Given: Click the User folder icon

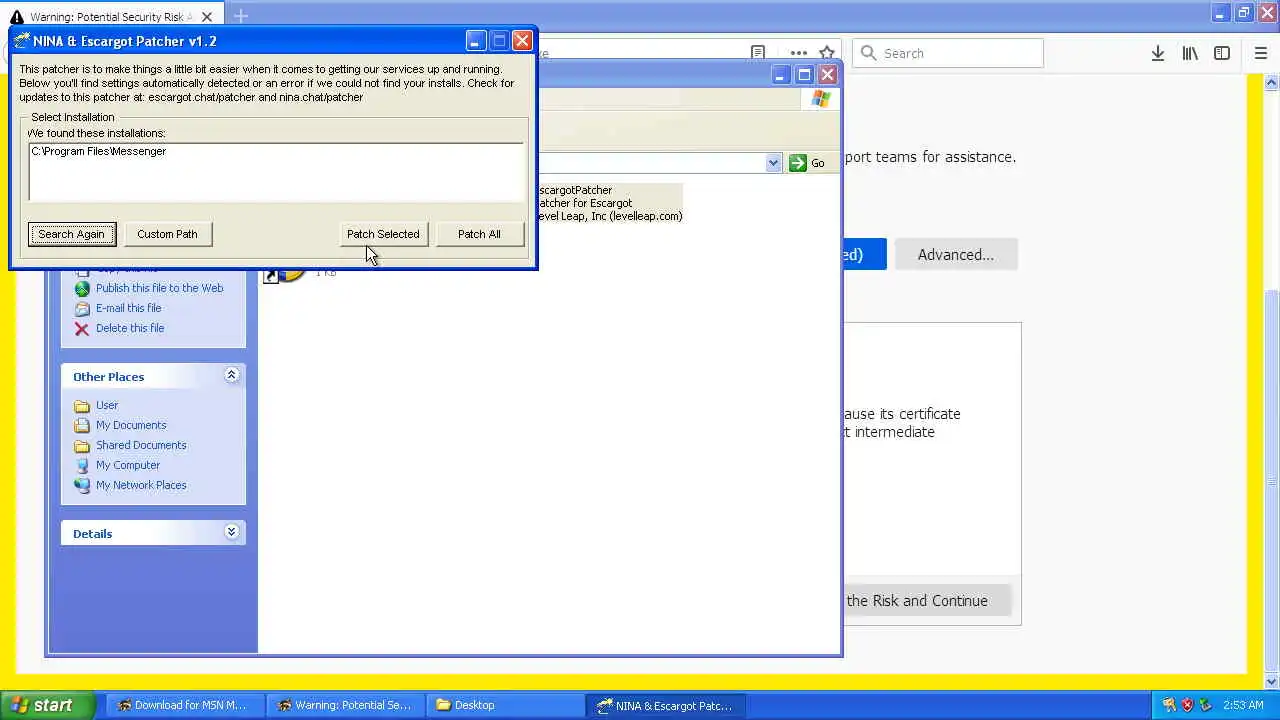Looking at the screenshot, I should 82,406.
